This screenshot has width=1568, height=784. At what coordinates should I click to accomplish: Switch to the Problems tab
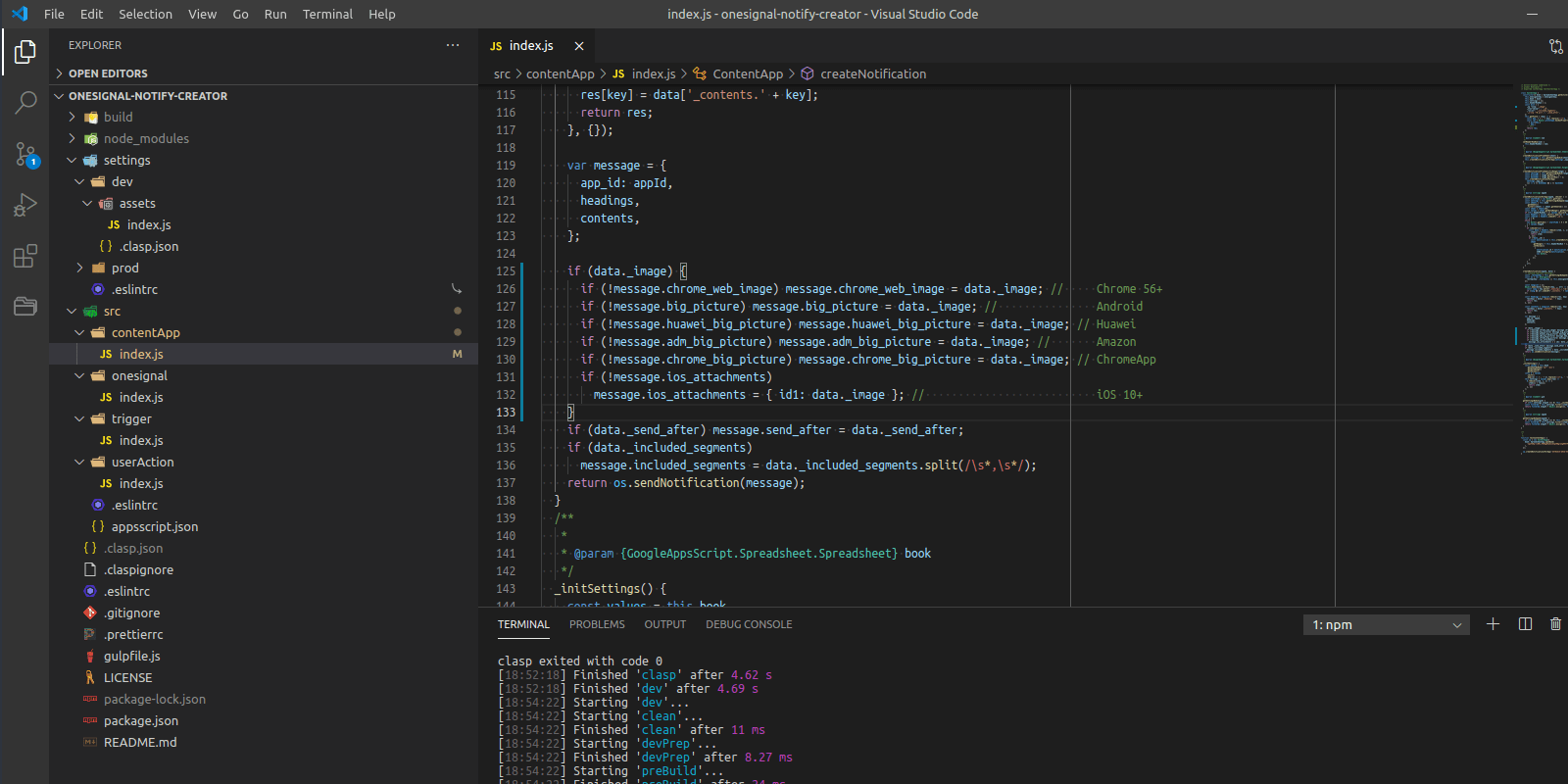click(597, 624)
